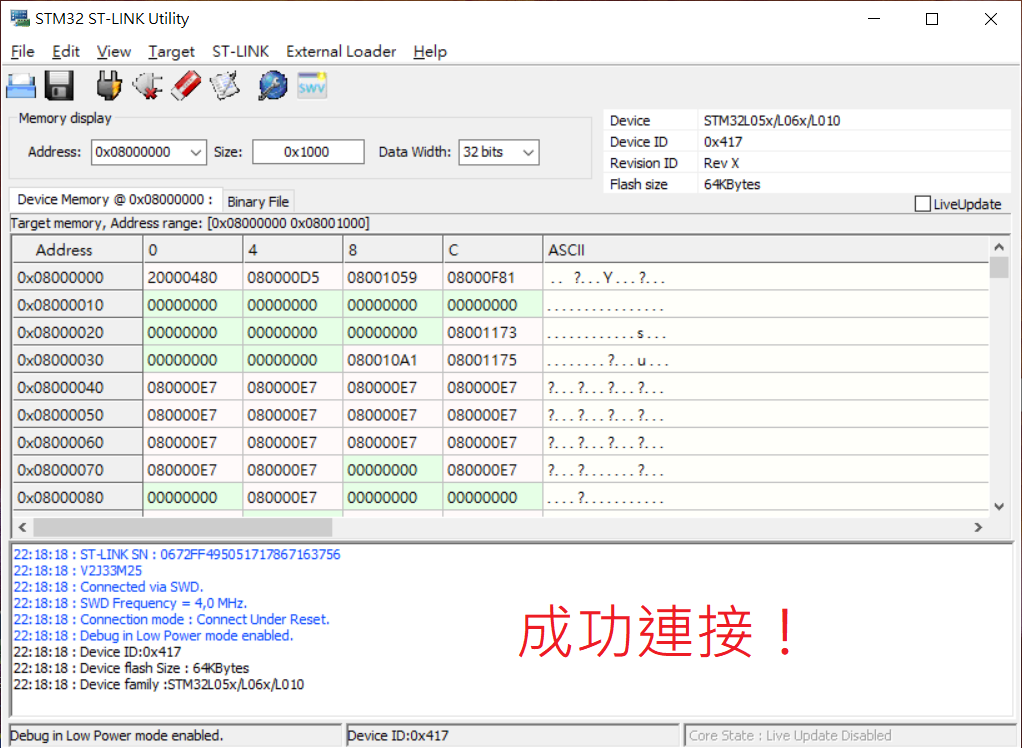Viewport: 1022px width, 748px height.
Task: Open the ST-LINK firmware globe icon
Action: click(273, 86)
